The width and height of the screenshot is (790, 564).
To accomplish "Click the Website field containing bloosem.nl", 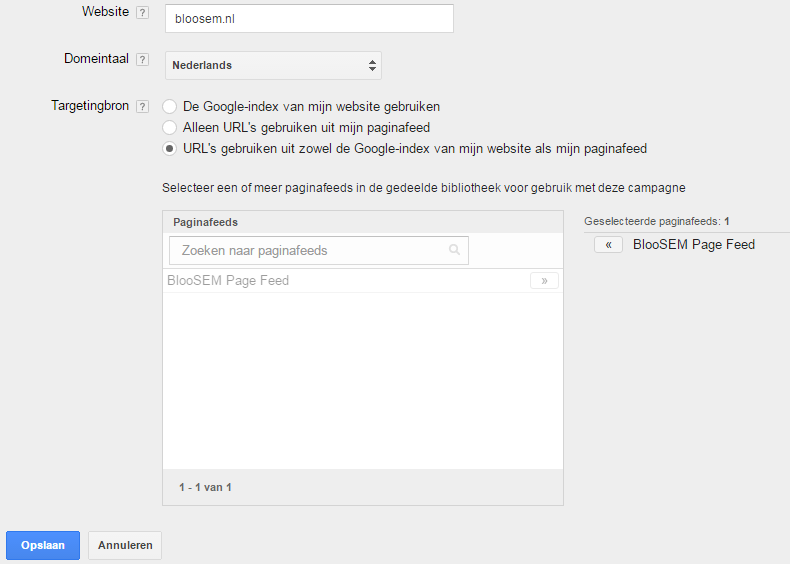I will tap(308, 18).
